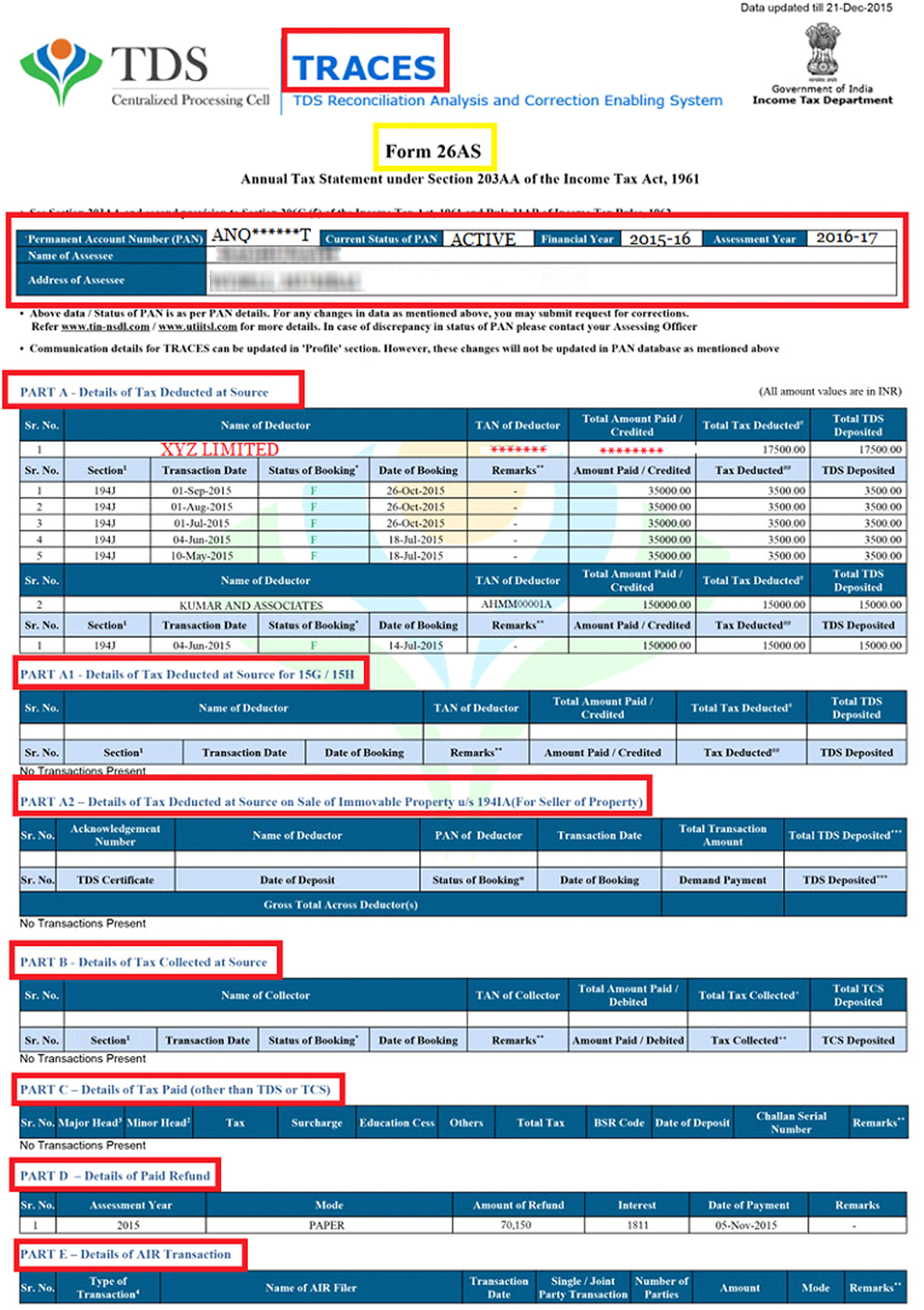The height and width of the screenshot is (1310, 924).
Task: Select deductor name KUMAR AND ASSOCIATES
Action: [251, 606]
